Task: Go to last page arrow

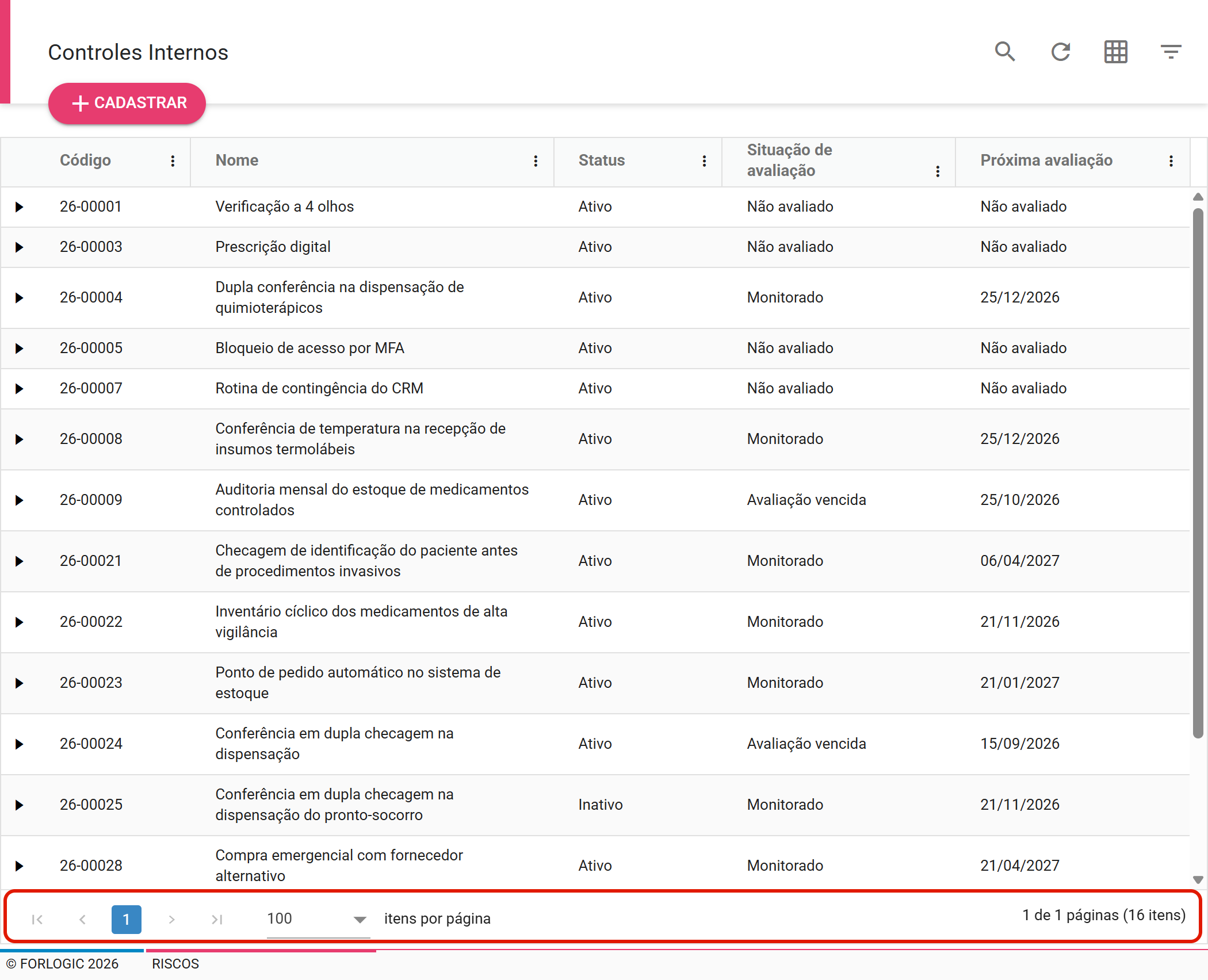Action: [216, 919]
